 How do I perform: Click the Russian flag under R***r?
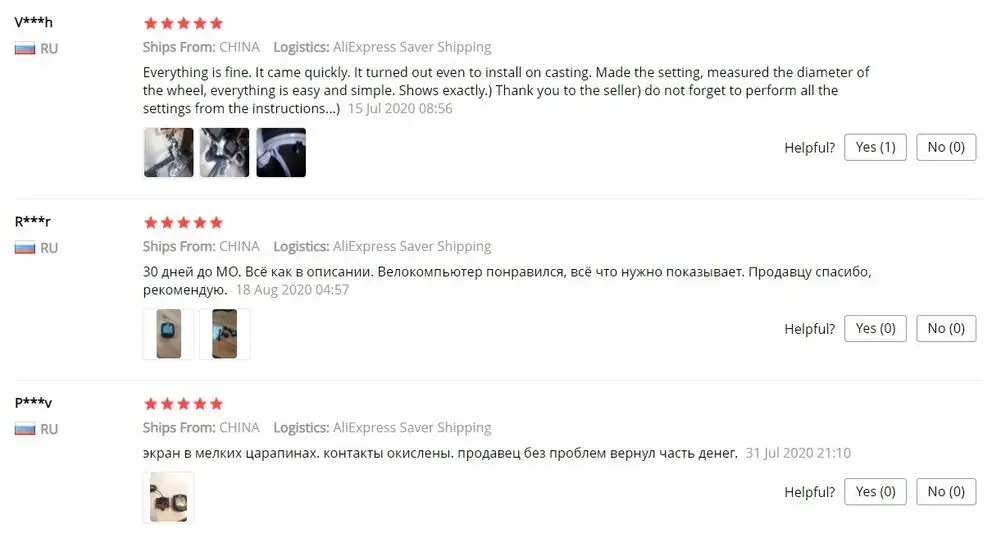click(25, 248)
